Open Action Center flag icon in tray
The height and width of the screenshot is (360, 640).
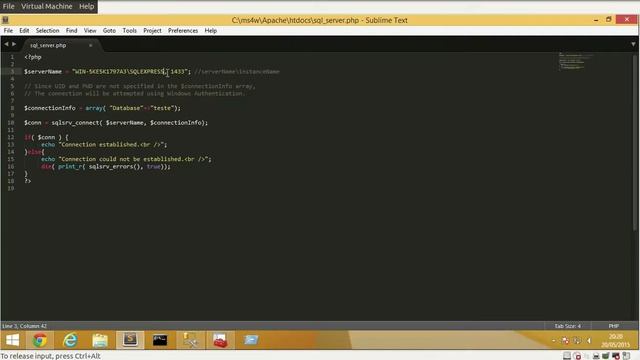(565, 340)
